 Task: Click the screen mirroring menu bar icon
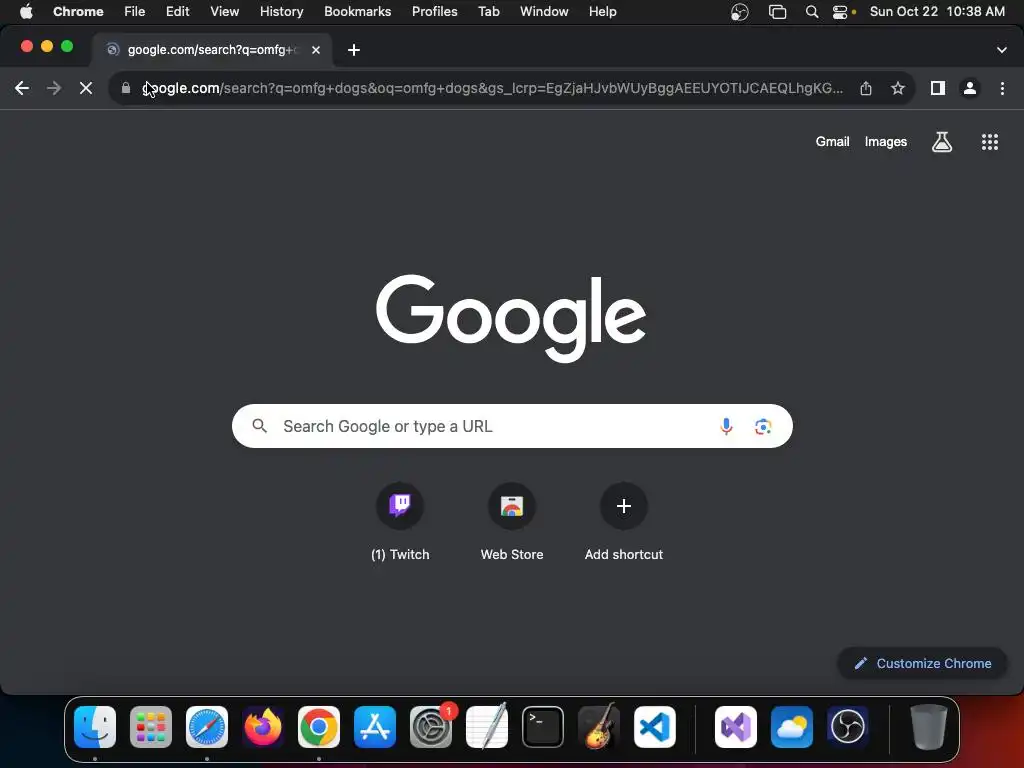pyautogui.click(x=777, y=12)
